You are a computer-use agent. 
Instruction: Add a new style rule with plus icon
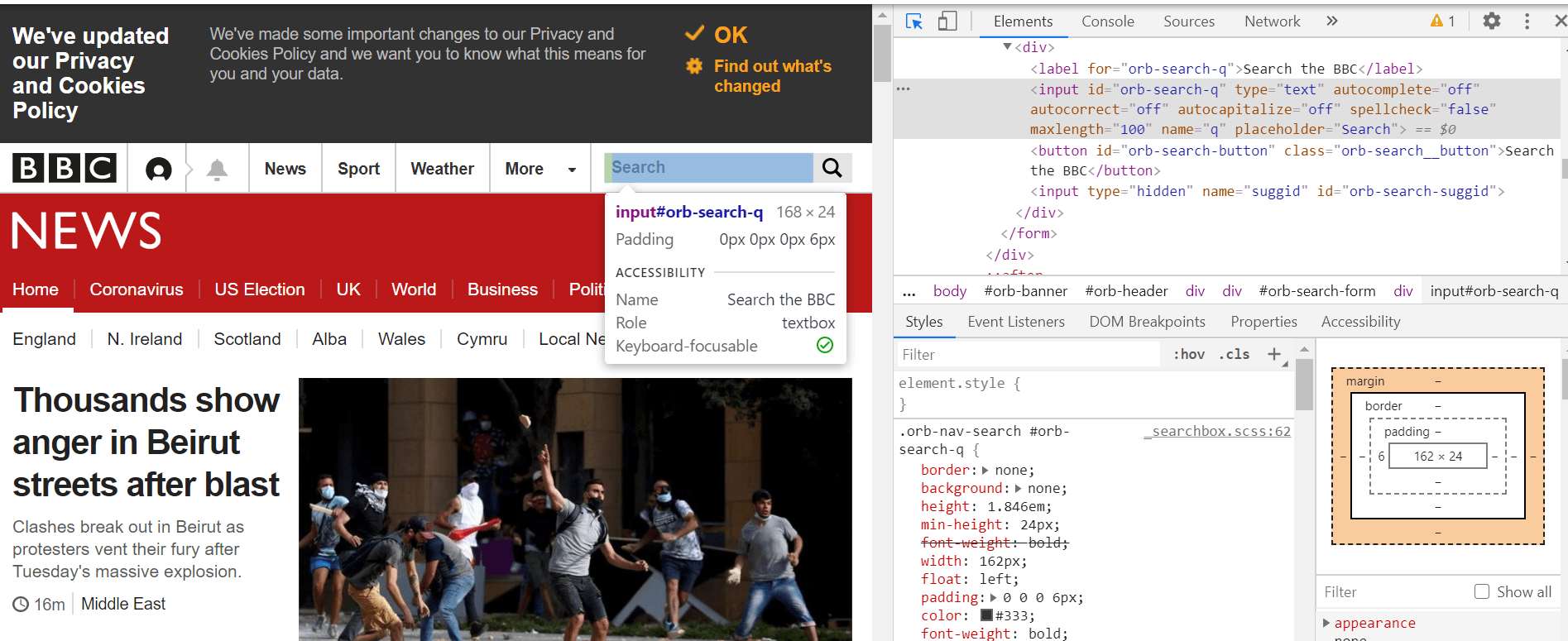pos(1274,354)
